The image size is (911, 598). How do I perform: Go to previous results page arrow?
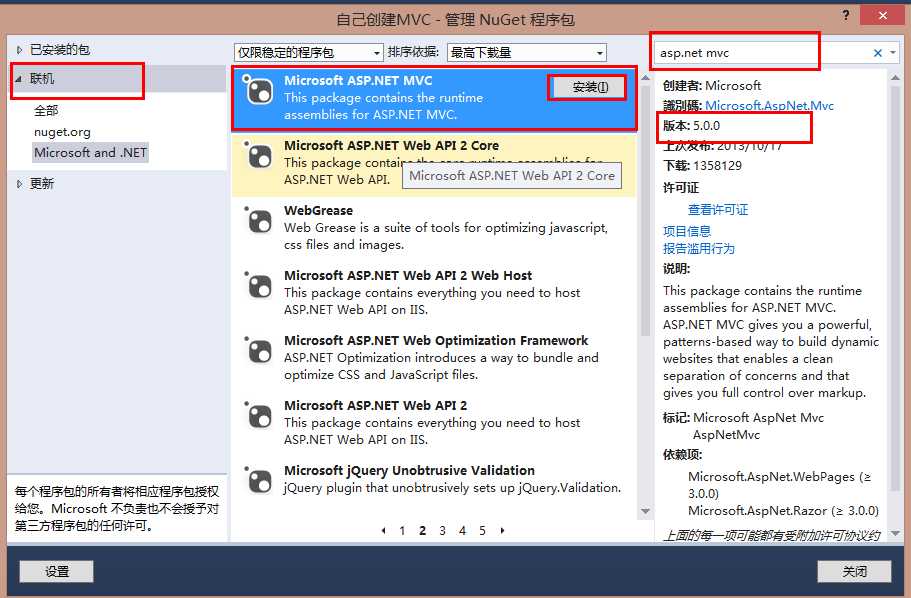383,531
